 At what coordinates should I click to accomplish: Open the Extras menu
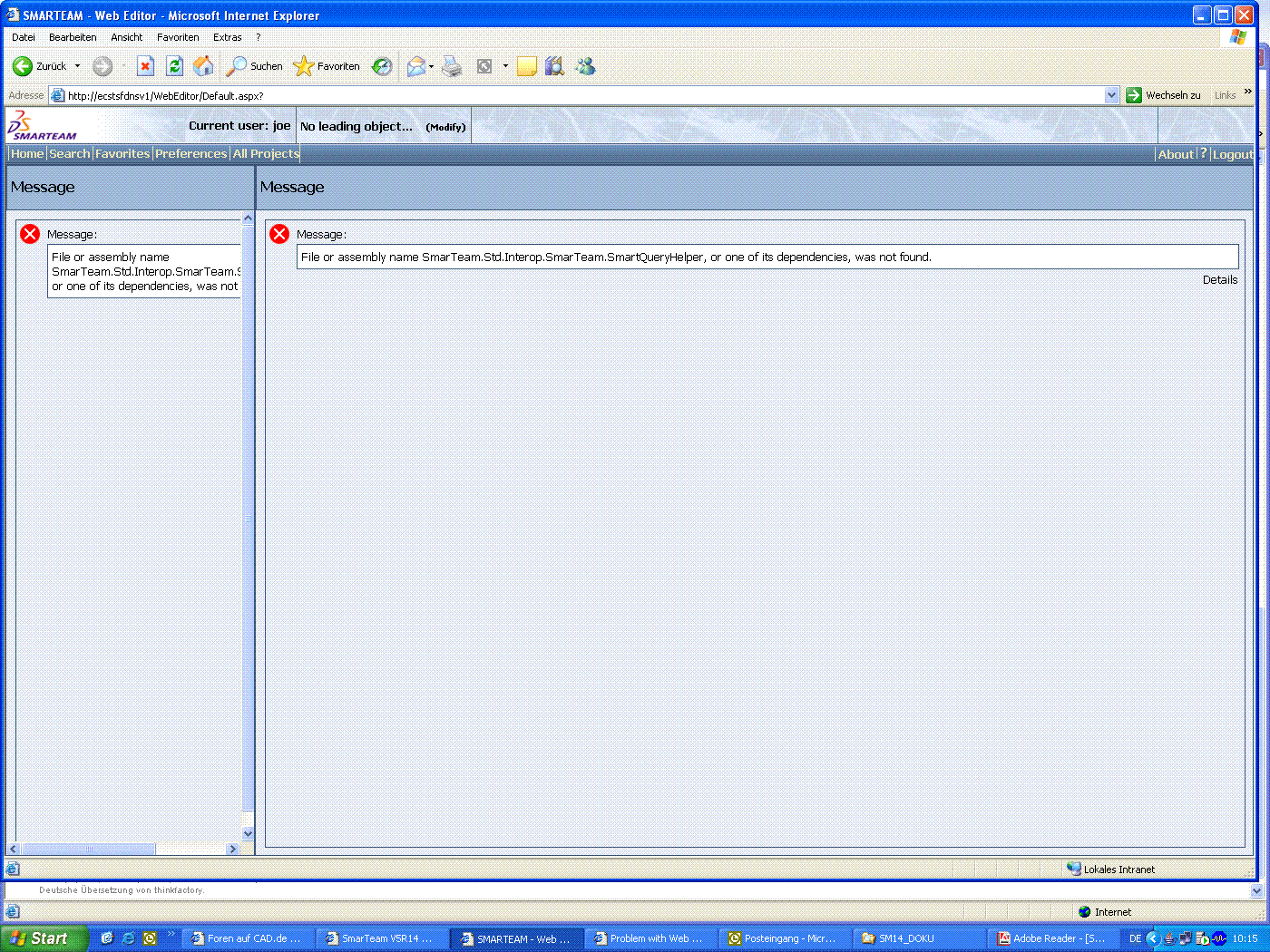(x=228, y=37)
